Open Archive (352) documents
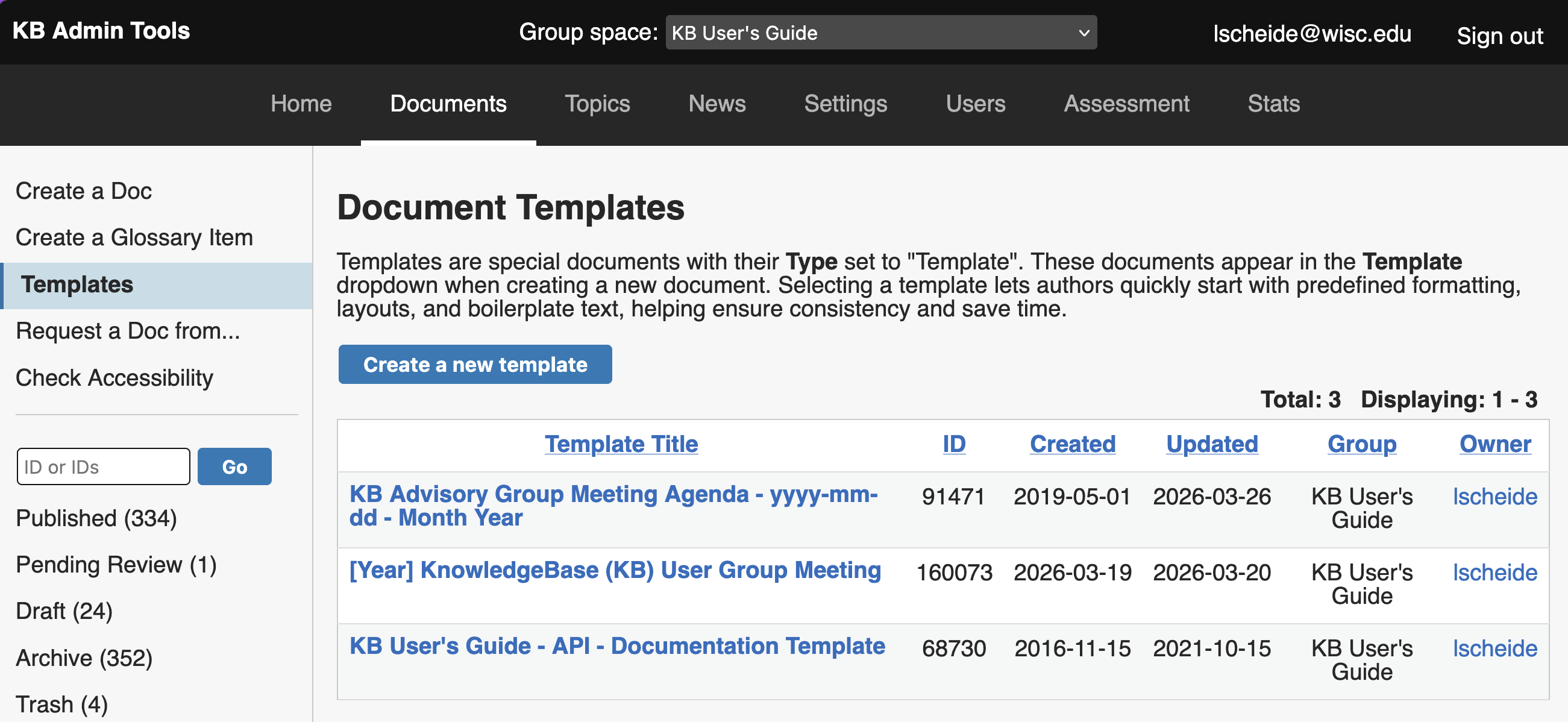Screen dimensions: 1568x722 84,658
